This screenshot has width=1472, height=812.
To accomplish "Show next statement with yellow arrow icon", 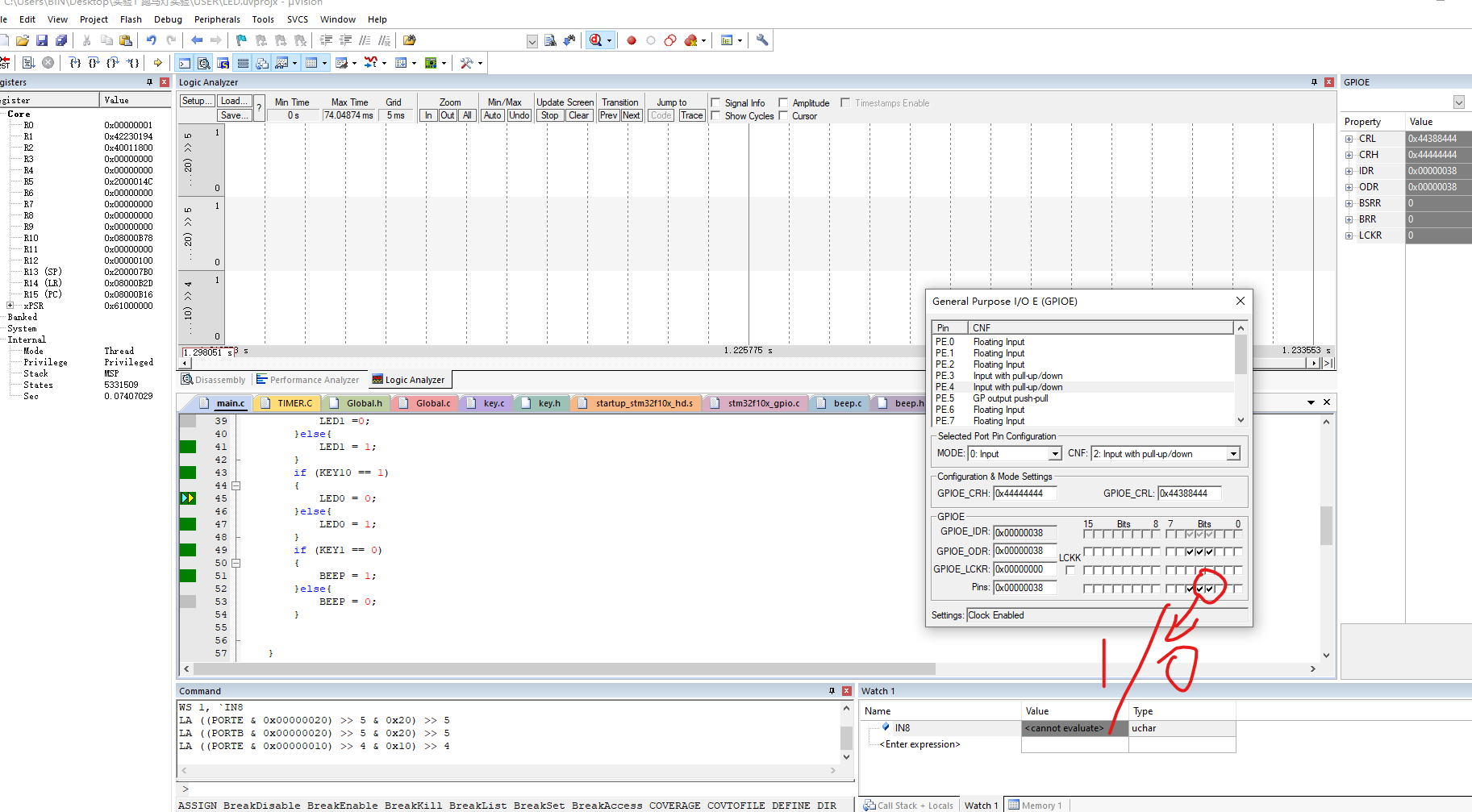I will coord(158,63).
